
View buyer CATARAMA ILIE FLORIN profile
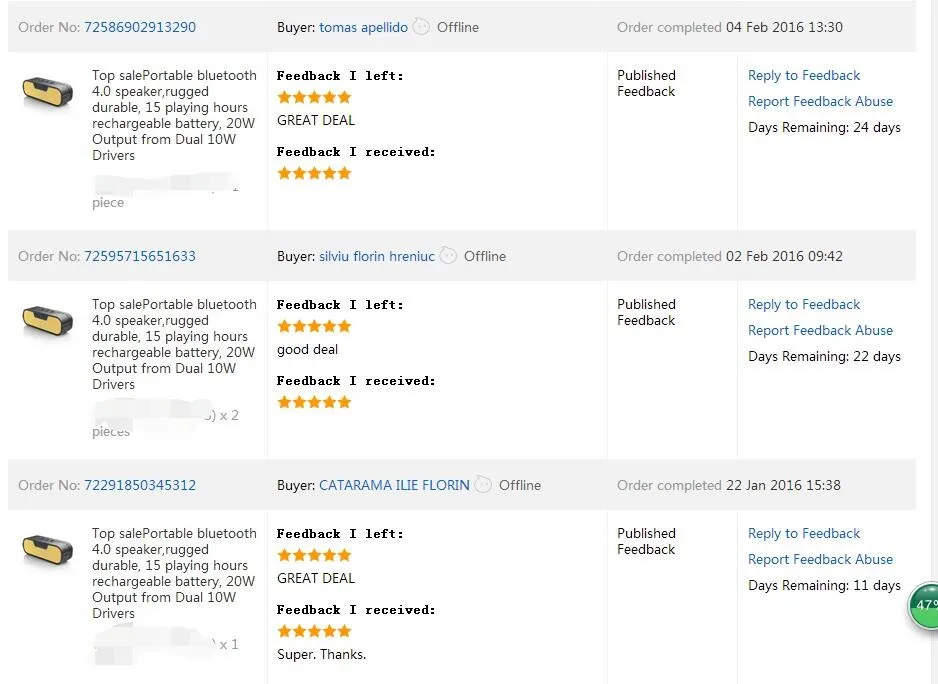point(394,485)
